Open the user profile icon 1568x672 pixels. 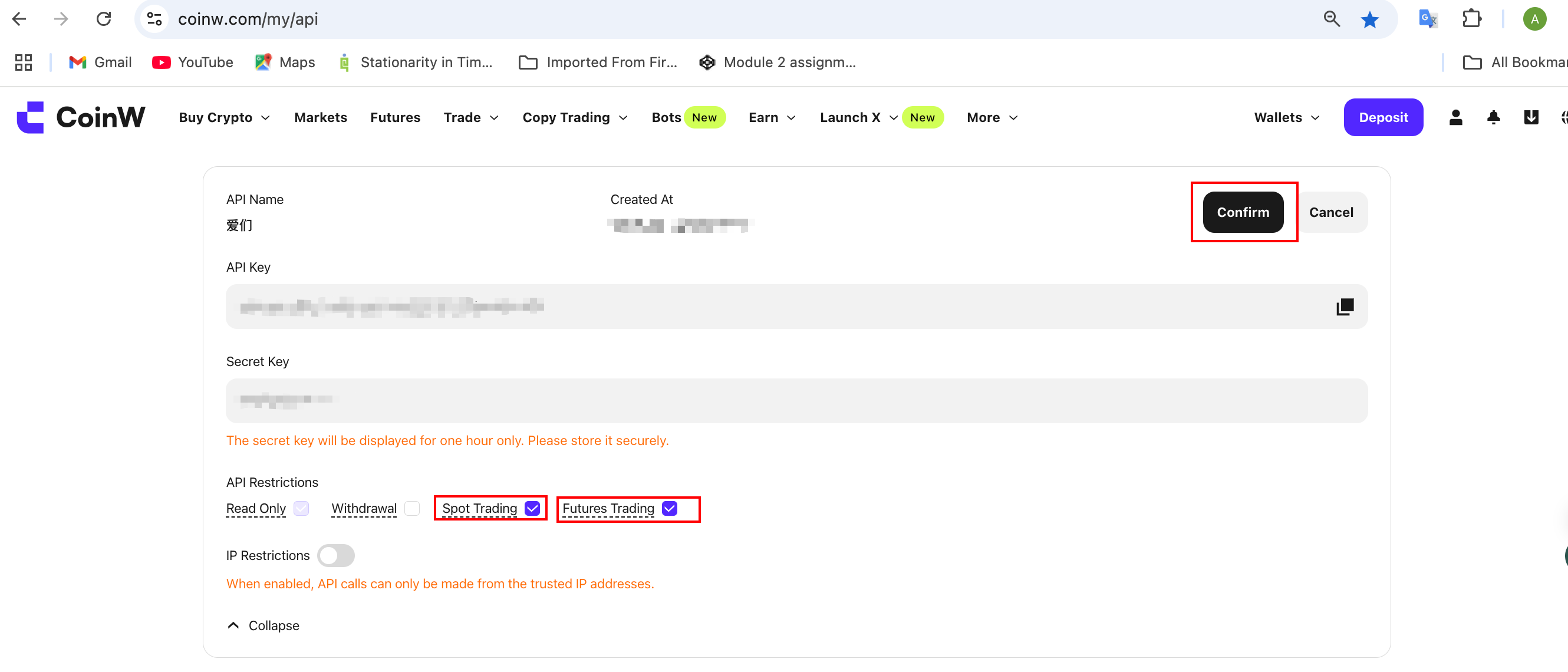coord(1455,117)
